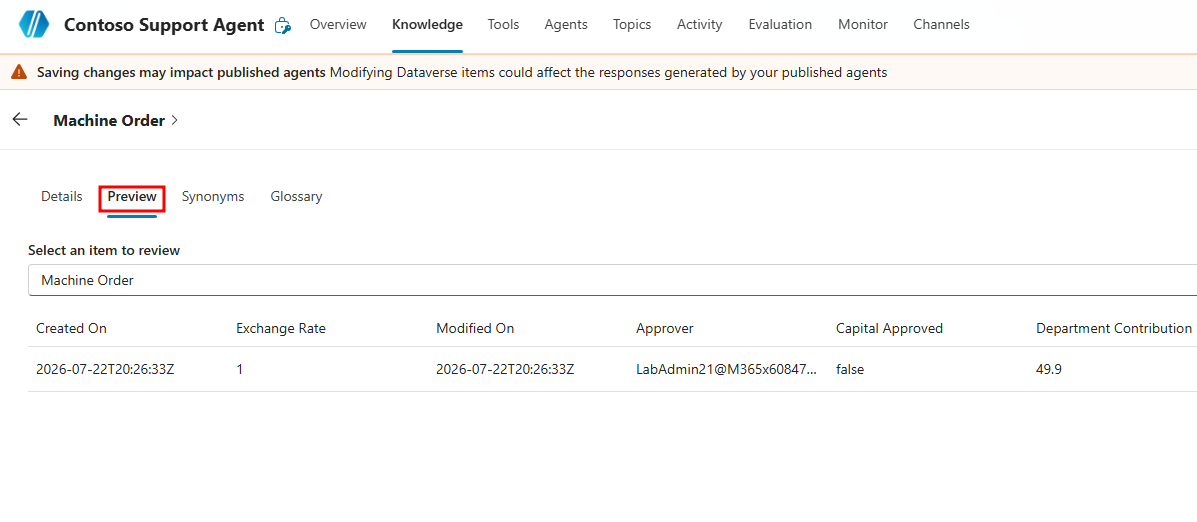1197x522 pixels.
Task: Click the Capital Approved column header
Action: click(889, 328)
